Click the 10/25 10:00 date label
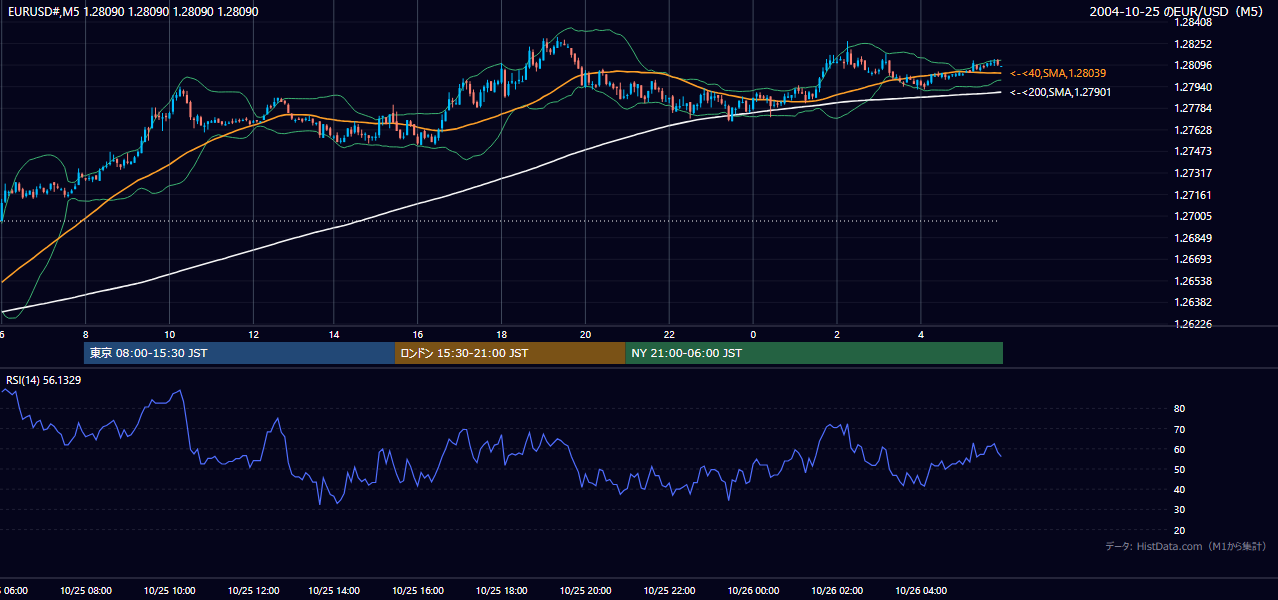1278x600 pixels. coord(169,590)
